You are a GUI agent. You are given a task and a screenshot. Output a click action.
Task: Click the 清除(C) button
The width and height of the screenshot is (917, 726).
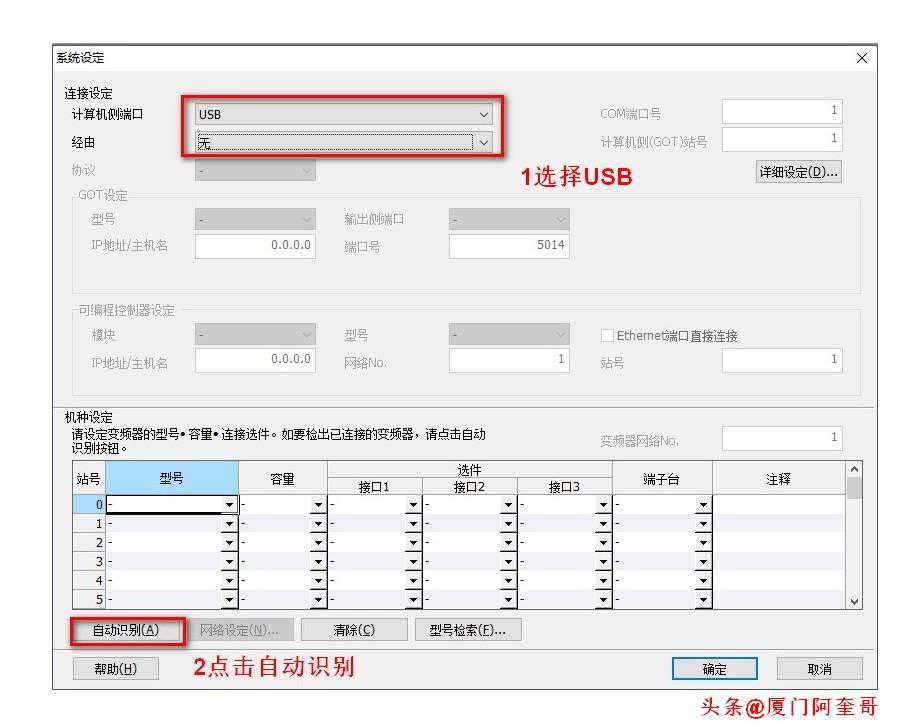click(x=354, y=630)
